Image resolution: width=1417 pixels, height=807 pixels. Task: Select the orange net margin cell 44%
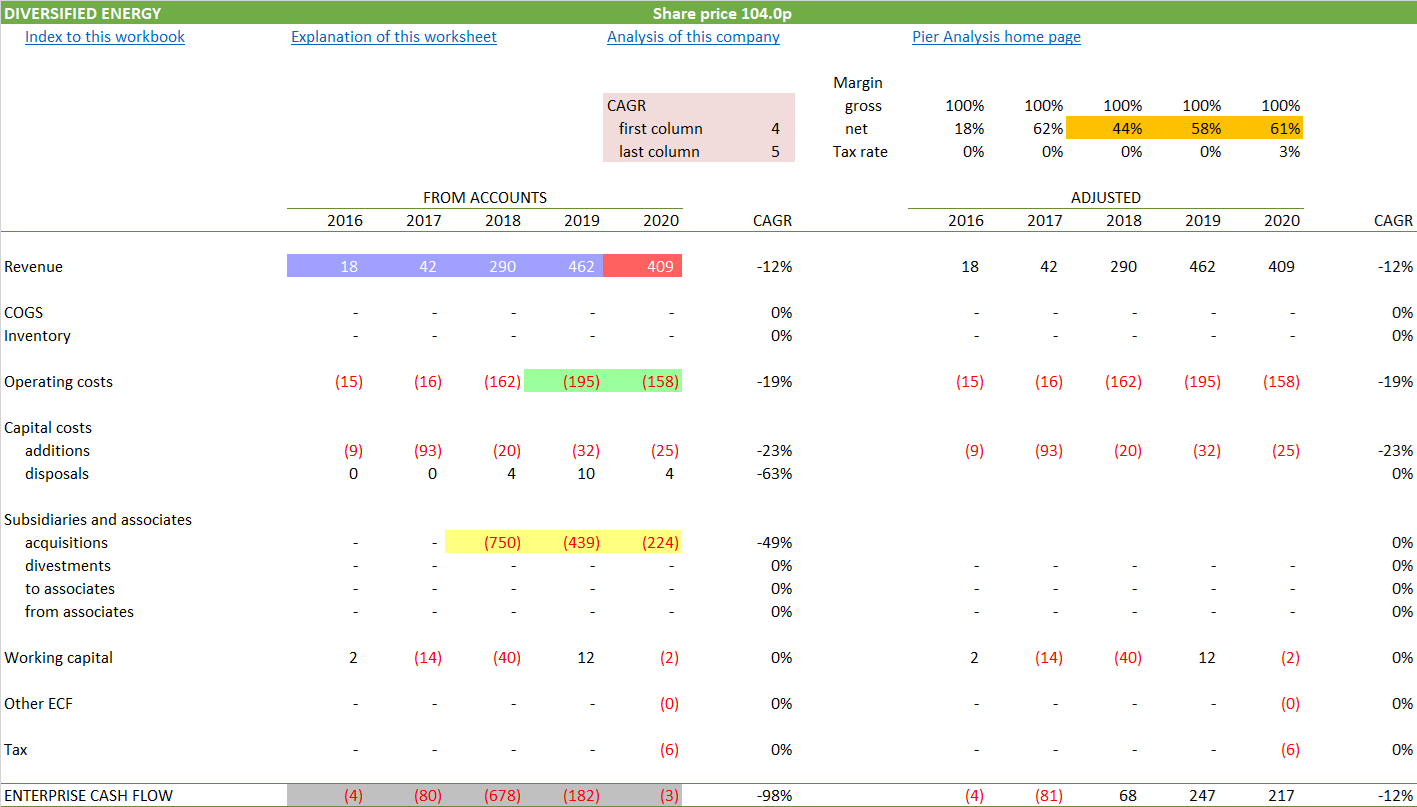point(1106,128)
